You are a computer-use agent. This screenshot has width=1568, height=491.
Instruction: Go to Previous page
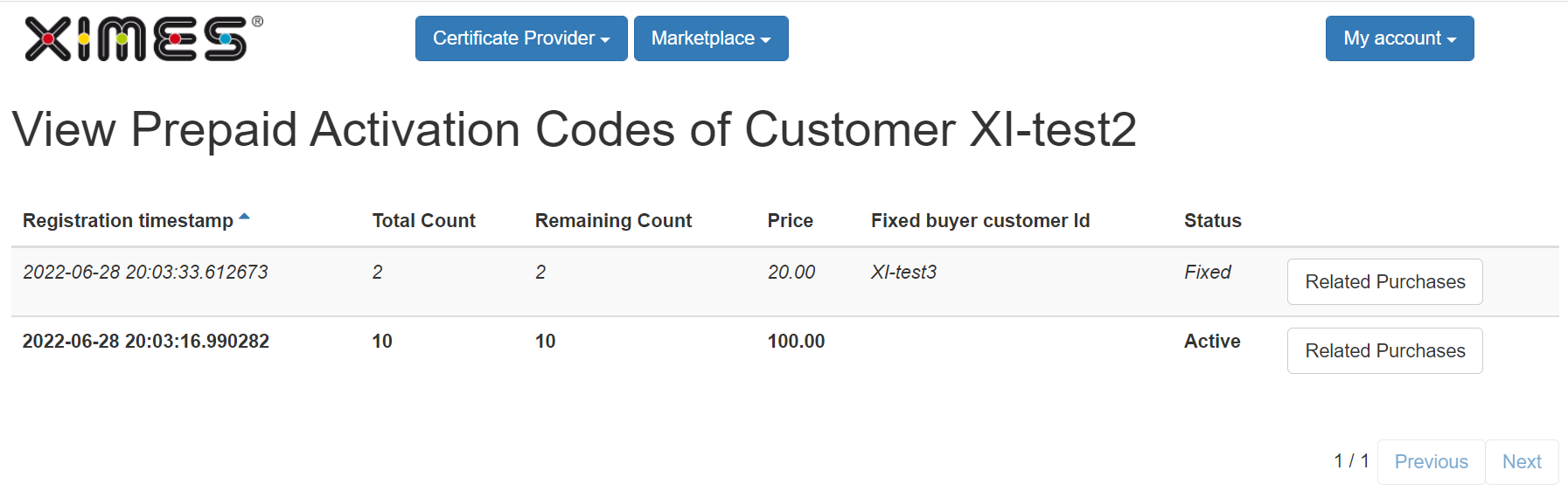[x=1431, y=461]
